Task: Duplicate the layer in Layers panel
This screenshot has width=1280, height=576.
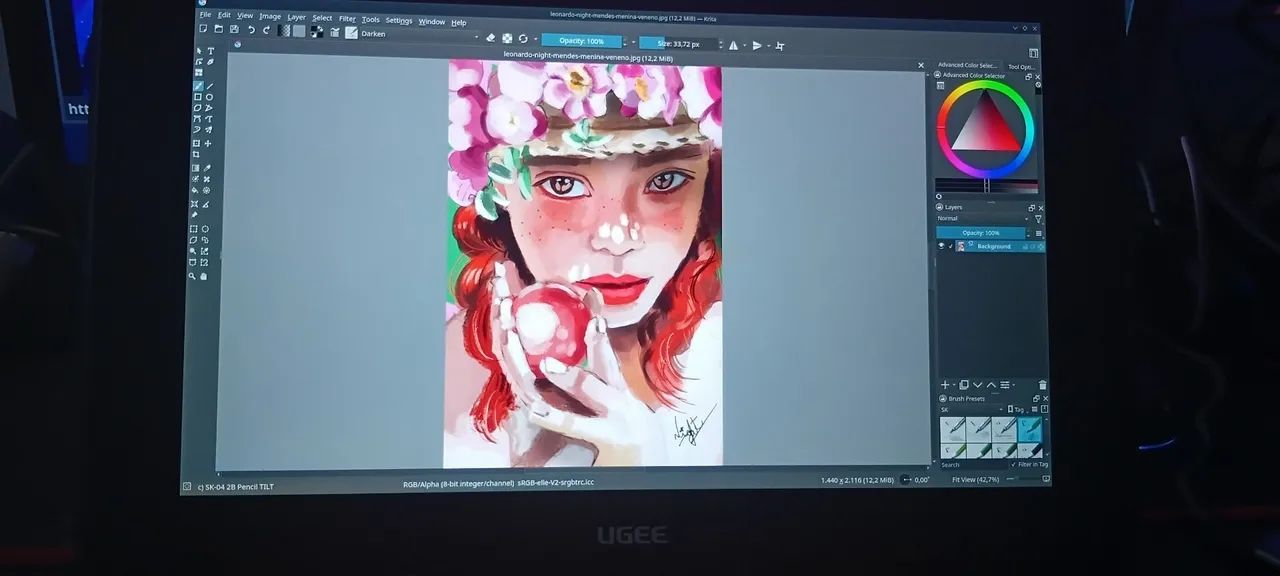Action: [x=964, y=385]
